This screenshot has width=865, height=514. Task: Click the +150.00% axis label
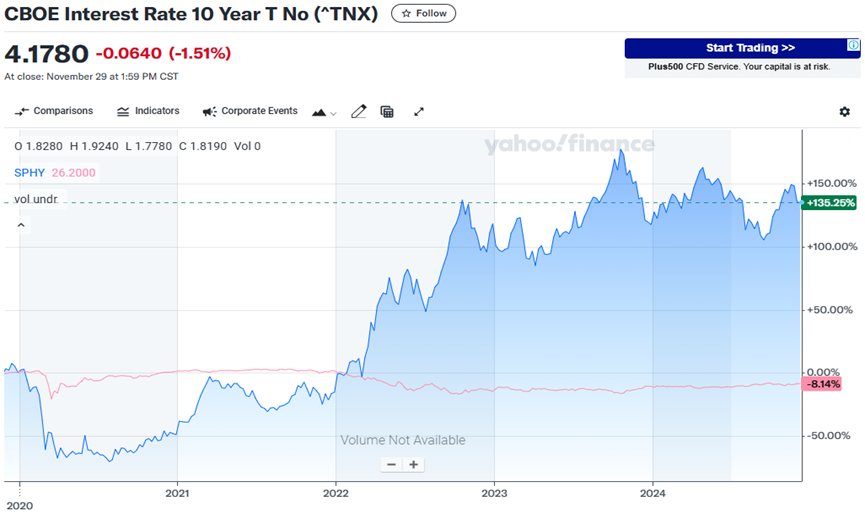coord(832,183)
